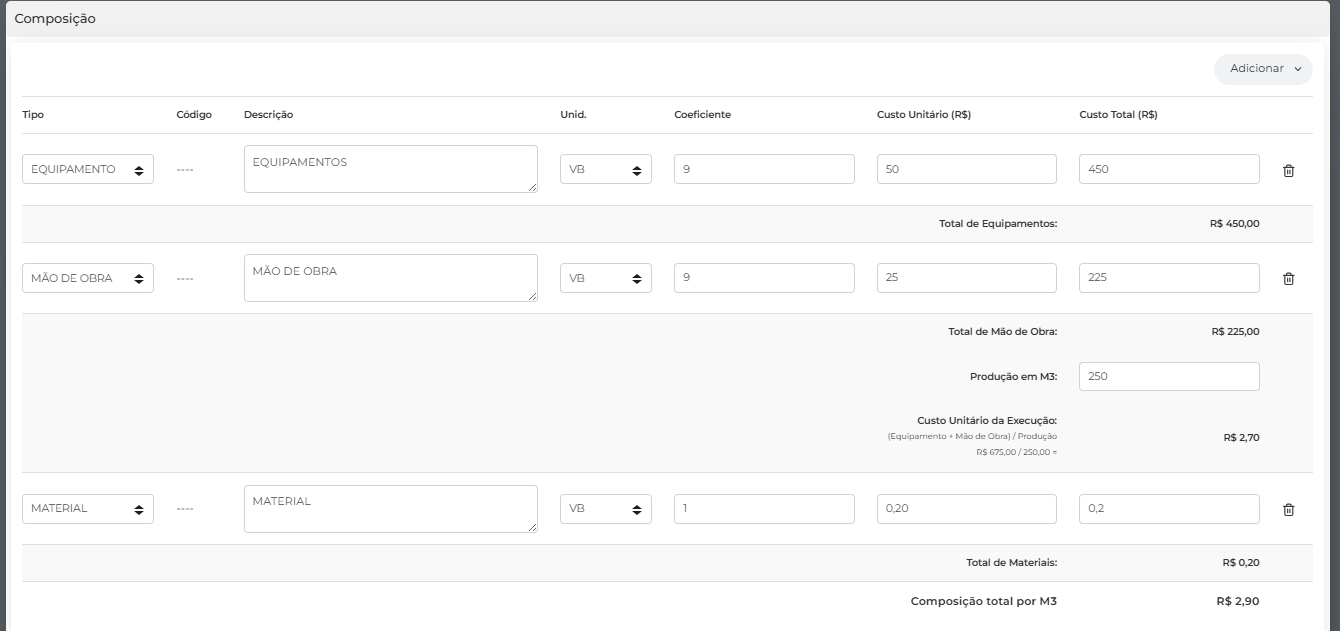Viewport: 1340px width, 631px height.
Task: Open the MATERIAL type dropdown
Action: (x=88, y=508)
